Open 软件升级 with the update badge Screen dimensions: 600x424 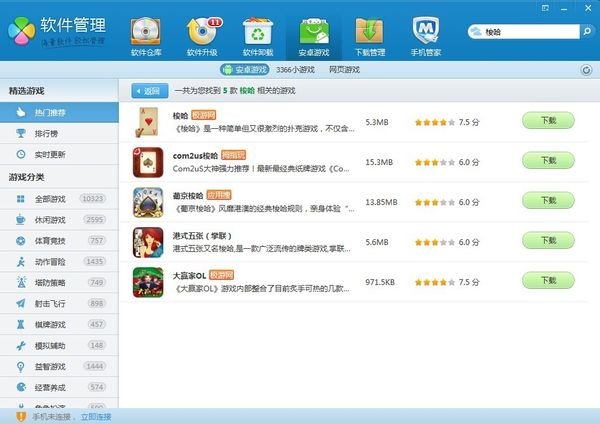pos(203,32)
